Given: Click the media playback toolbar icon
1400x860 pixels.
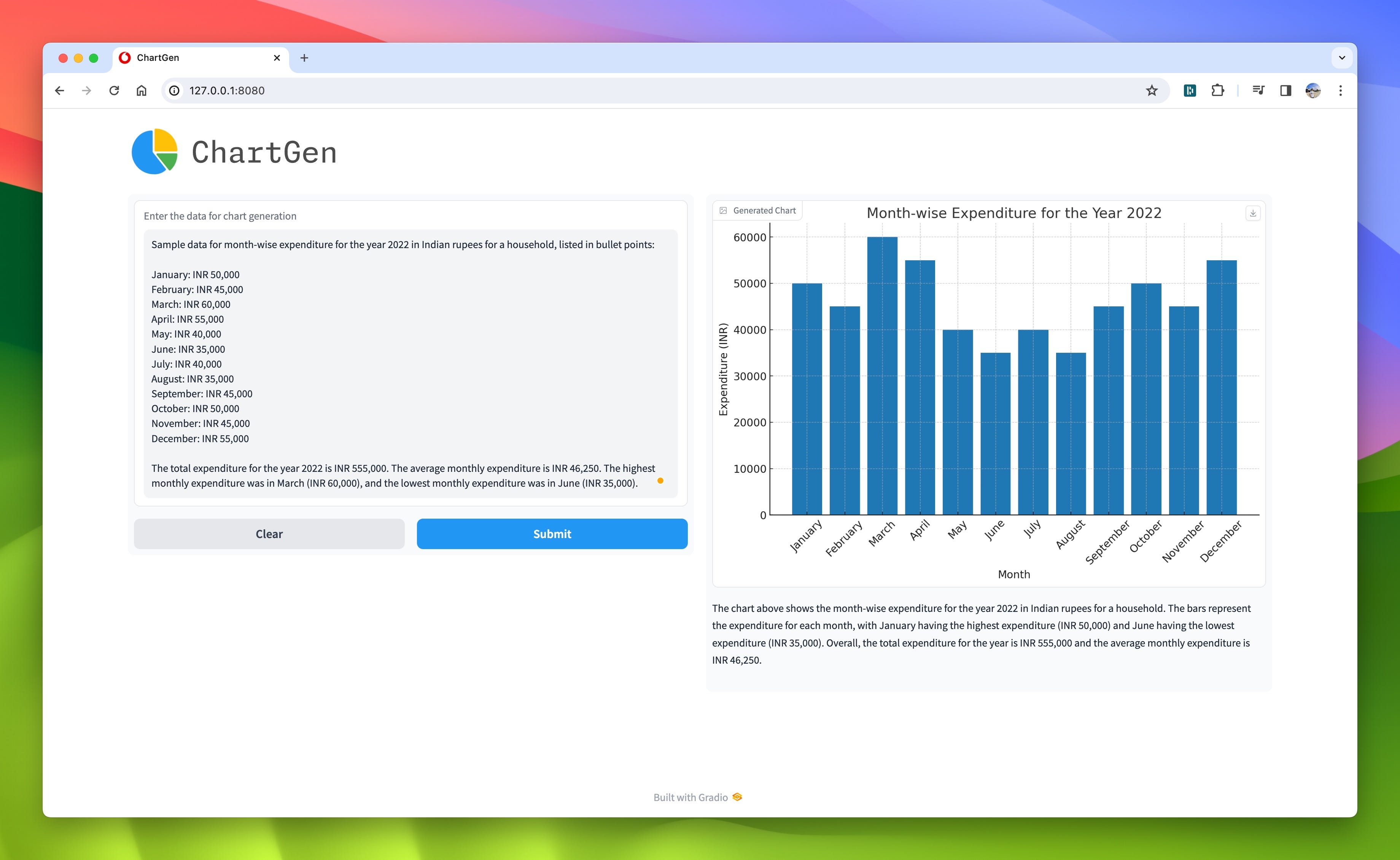Looking at the screenshot, I should click(1258, 91).
